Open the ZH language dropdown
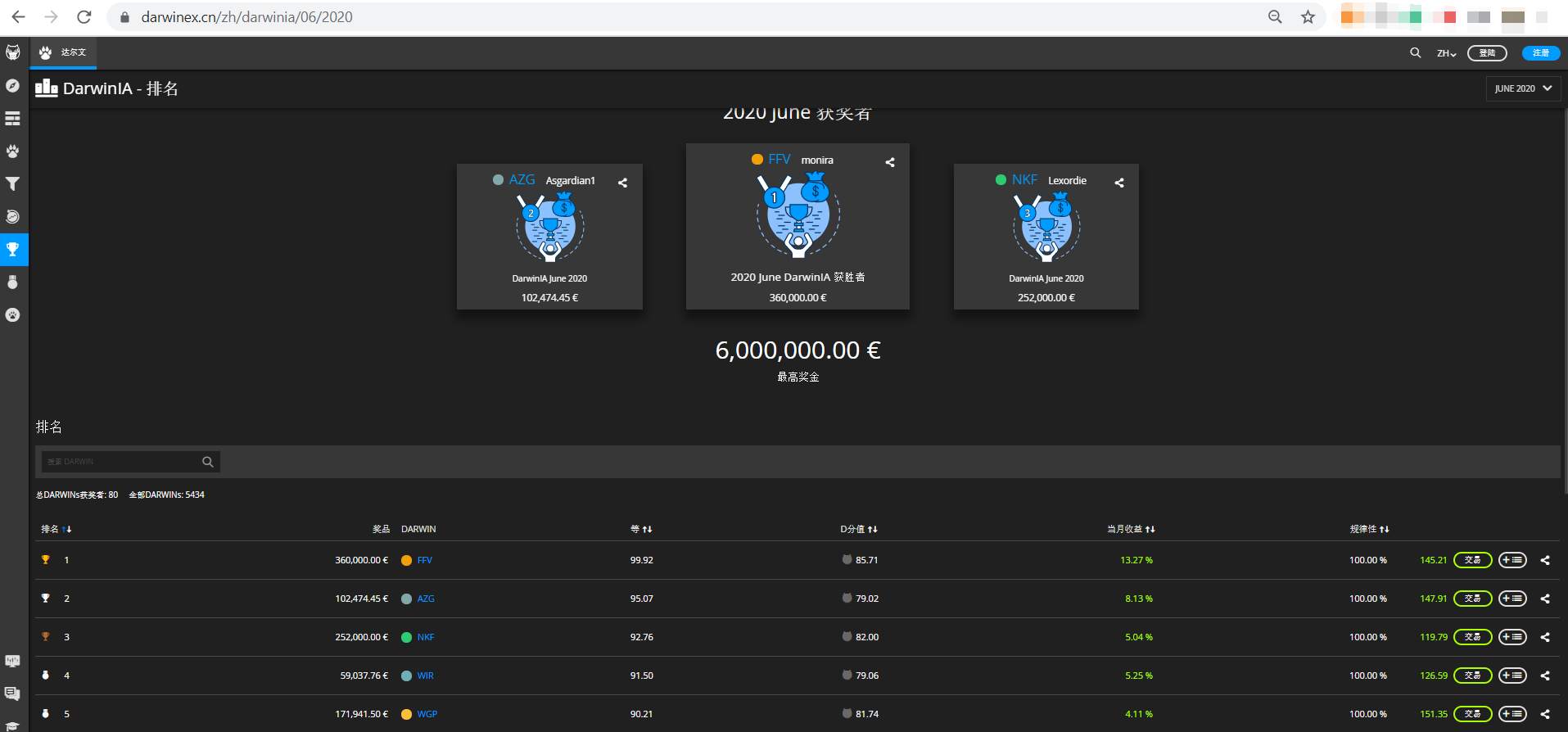 (1446, 53)
